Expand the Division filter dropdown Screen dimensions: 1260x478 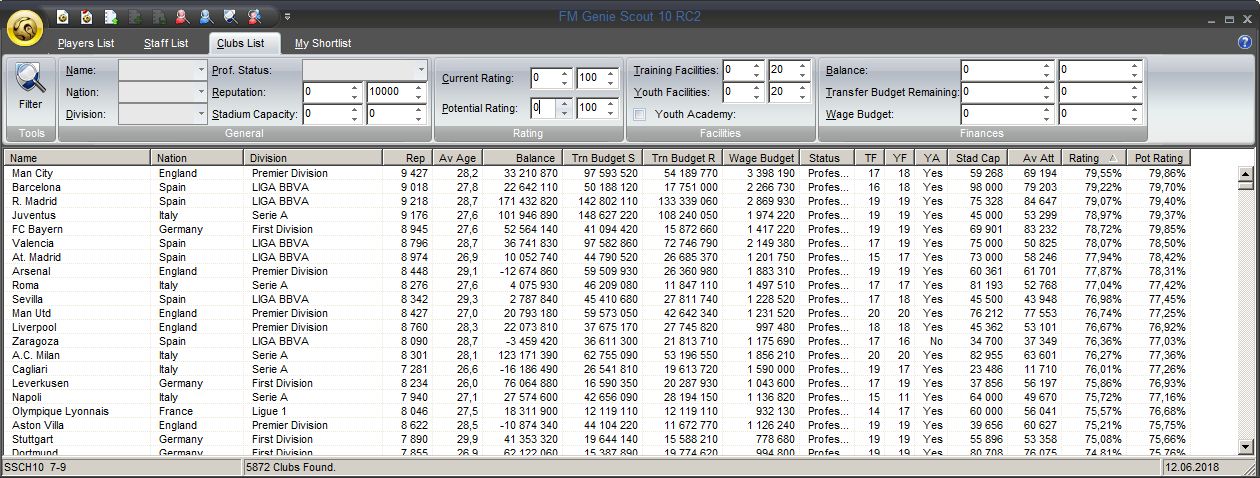tap(201, 114)
